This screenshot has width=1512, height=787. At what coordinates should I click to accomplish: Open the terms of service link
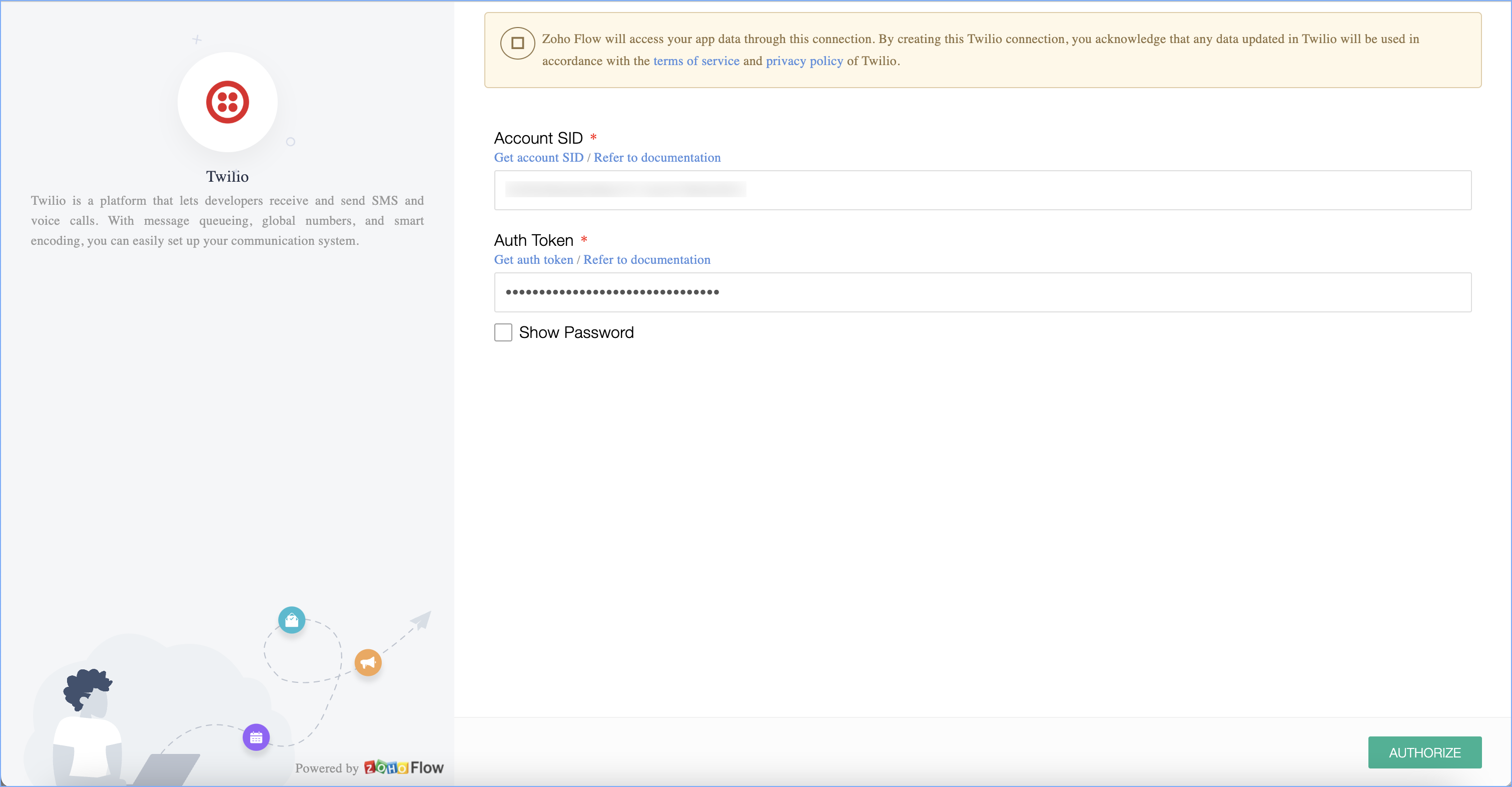[696, 61]
